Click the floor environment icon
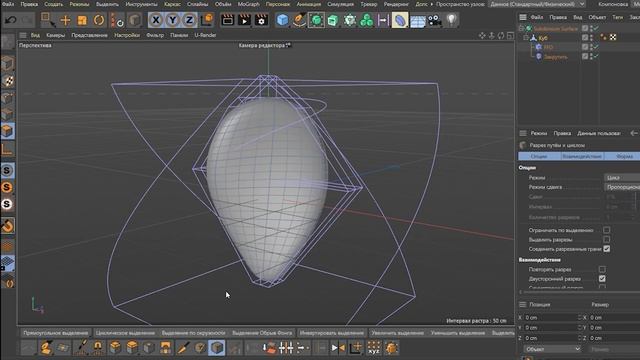This screenshot has width=640, height=360. (418, 20)
